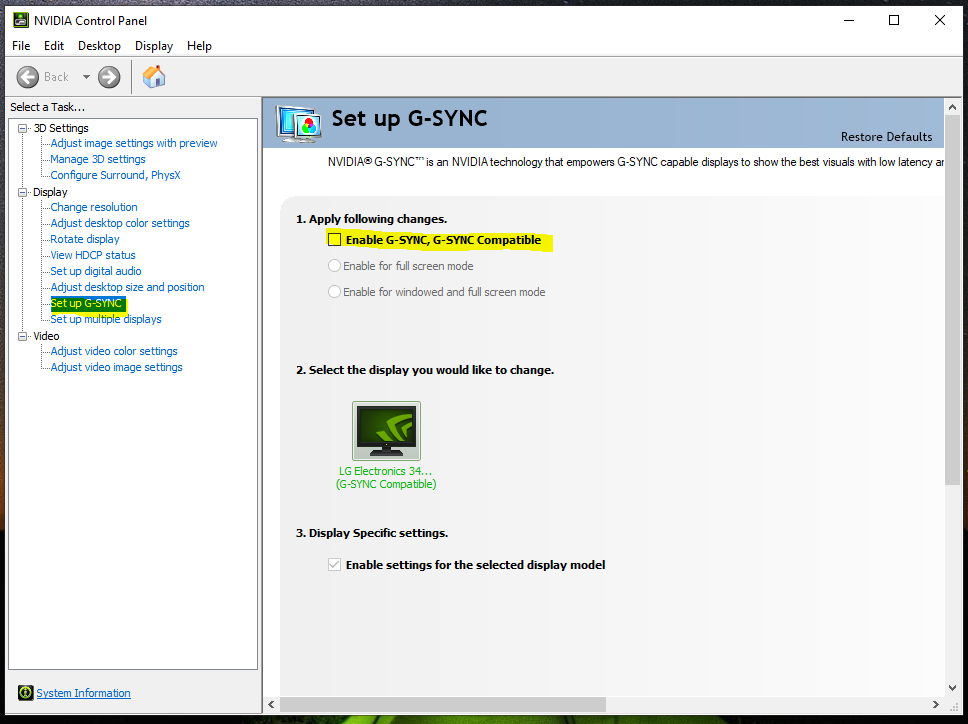Click the Back arrow icon
The width and height of the screenshot is (968, 724).
tap(27, 77)
